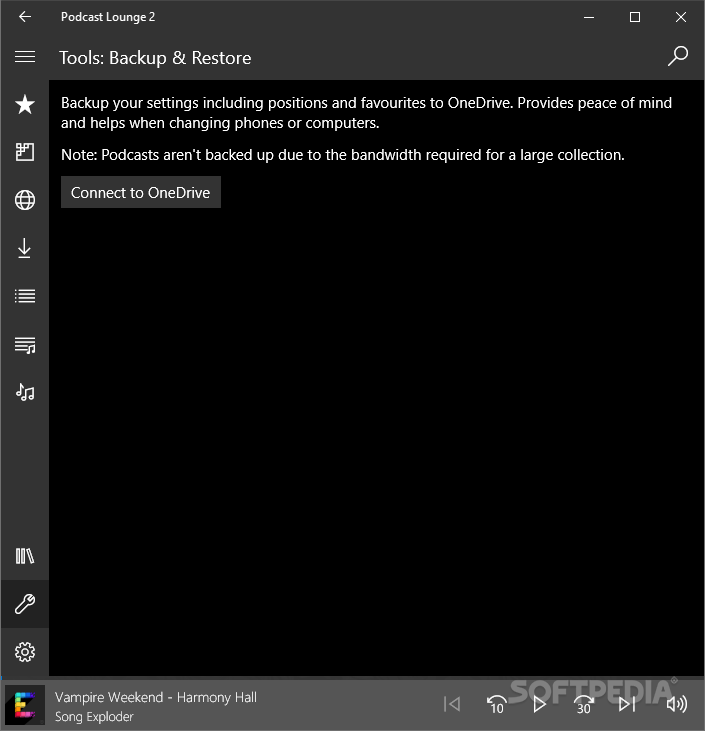705x731 pixels.
Task: Open the saved podcasts floppy-disk icon
Action: 25,152
